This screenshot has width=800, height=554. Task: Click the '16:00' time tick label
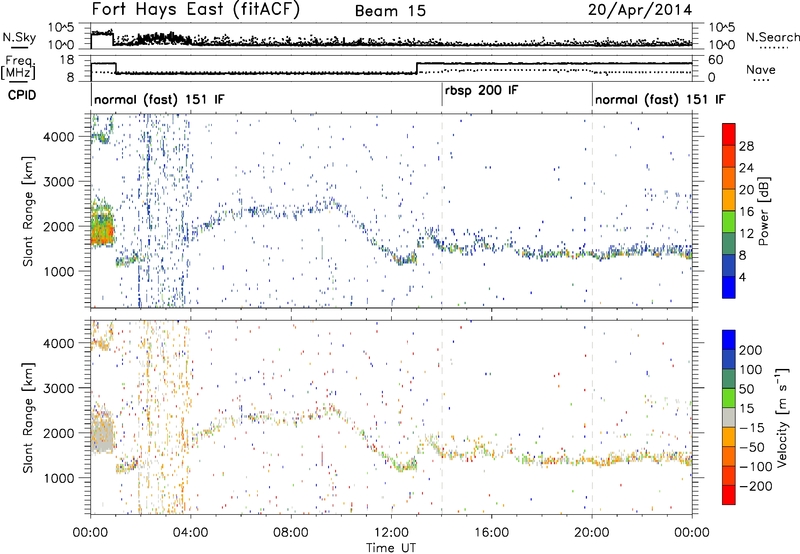[x=491, y=533]
